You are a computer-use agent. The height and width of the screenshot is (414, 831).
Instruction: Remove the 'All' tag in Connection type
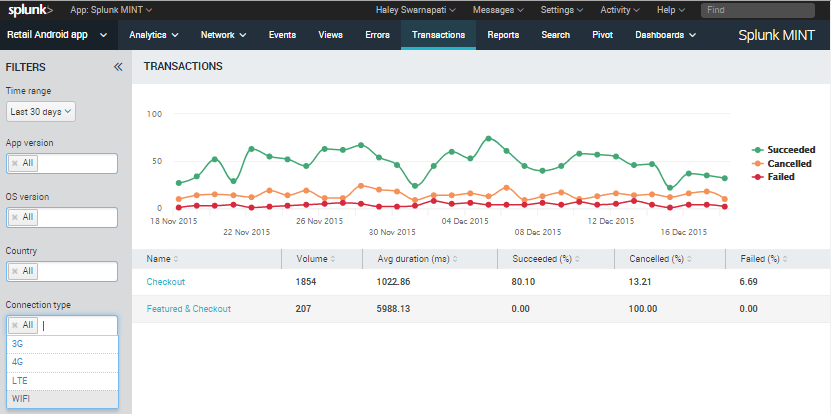click(x=15, y=325)
